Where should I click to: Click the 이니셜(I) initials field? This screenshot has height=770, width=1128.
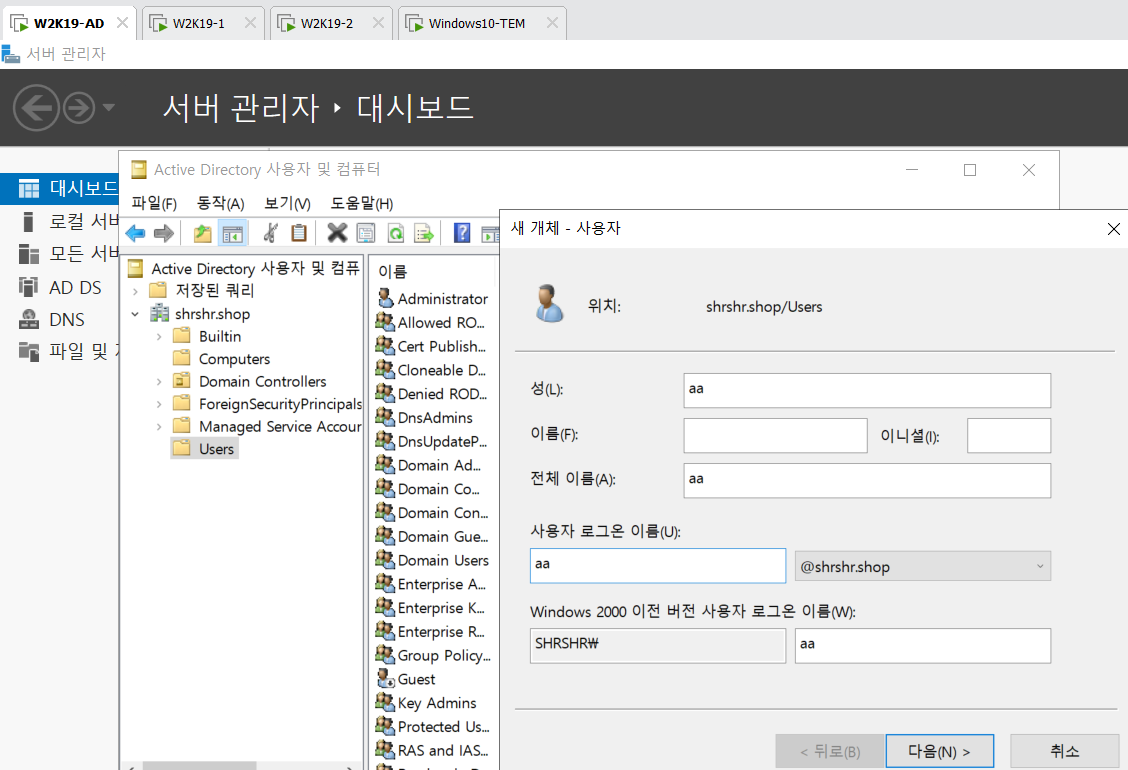1009,435
